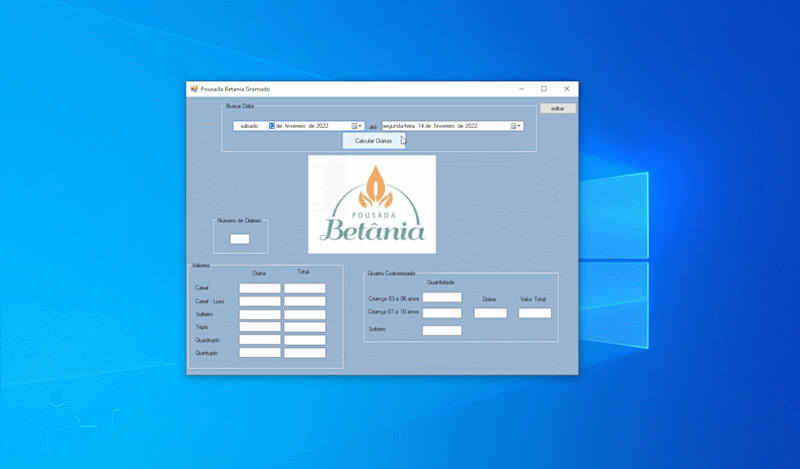Image resolution: width=800 pixels, height=469 pixels.
Task: Click the Quádruplo Diária field
Action: click(x=260, y=340)
